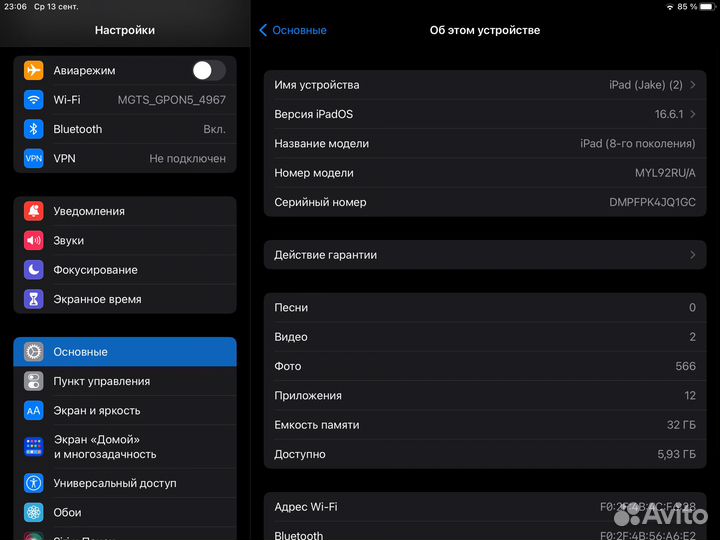The image size is (720, 540).
Task: Tap the VPN icon
Action: pyautogui.click(x=34, y=158)
